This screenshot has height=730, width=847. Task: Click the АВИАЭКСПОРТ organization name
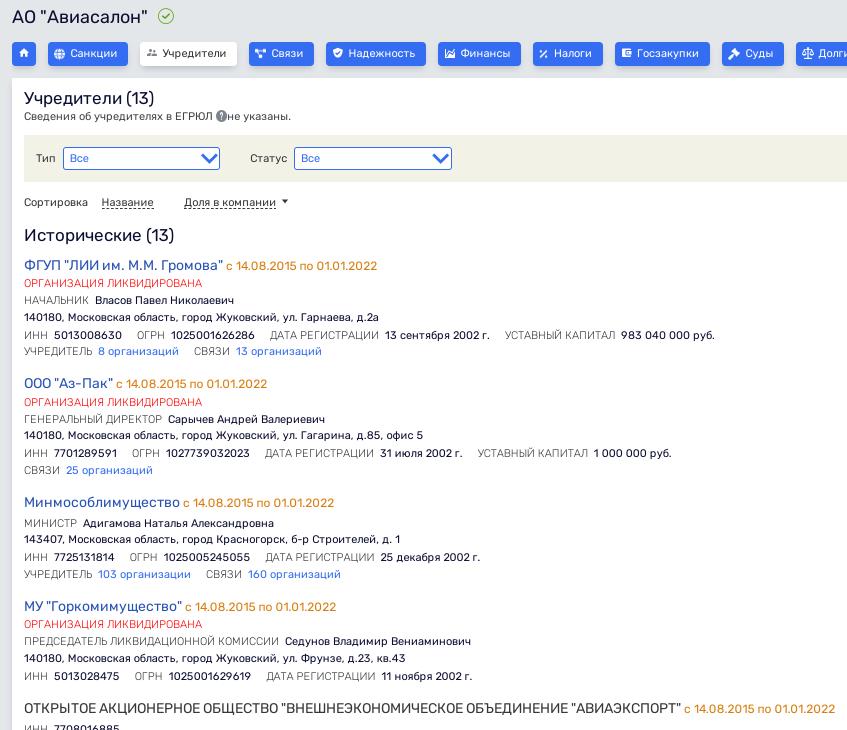pyautogui.click(x=352, y=708)
